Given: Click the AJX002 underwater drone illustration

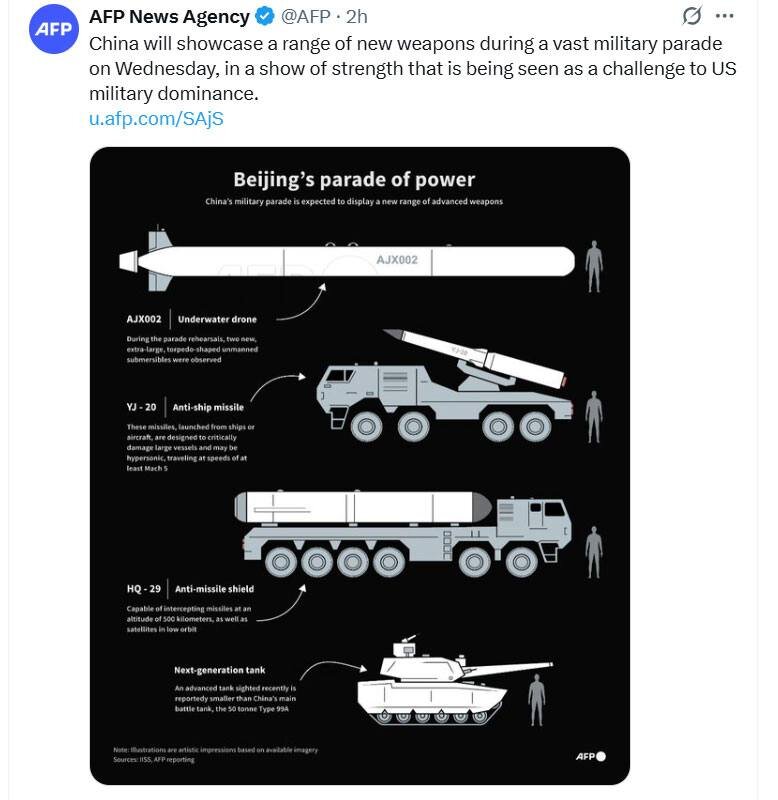Looking at the screenshot, I should pyautogui.click(x=347, y=260).
